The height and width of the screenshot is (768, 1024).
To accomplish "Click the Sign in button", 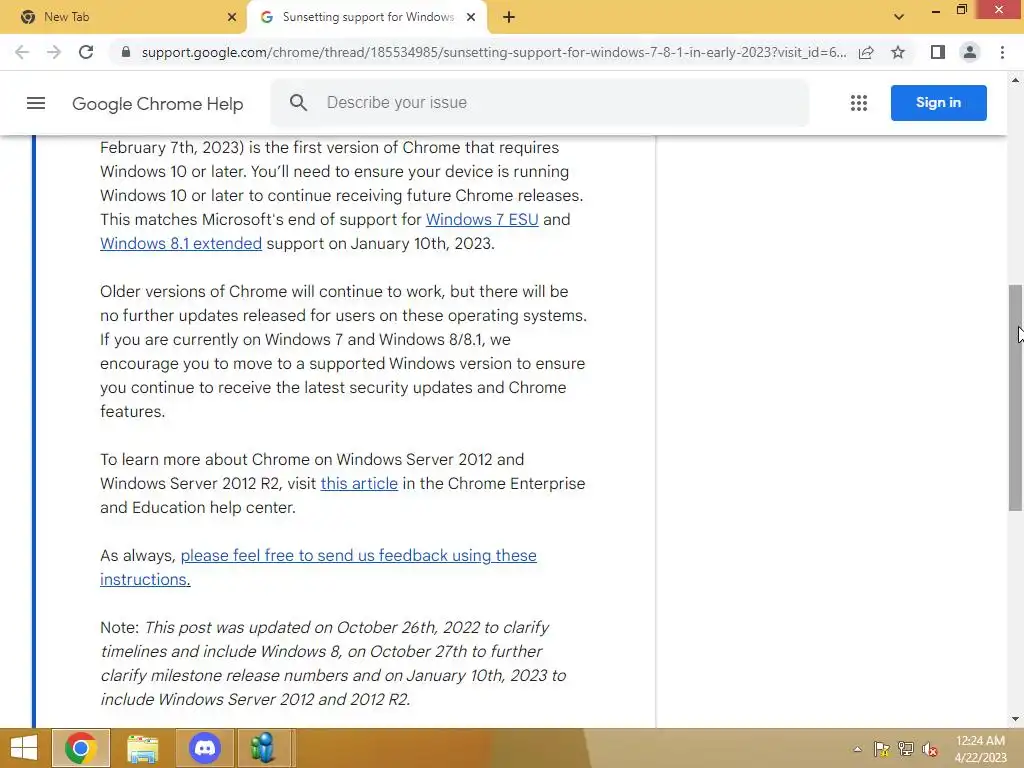I will pyautogui.click(x=938, y=103).
